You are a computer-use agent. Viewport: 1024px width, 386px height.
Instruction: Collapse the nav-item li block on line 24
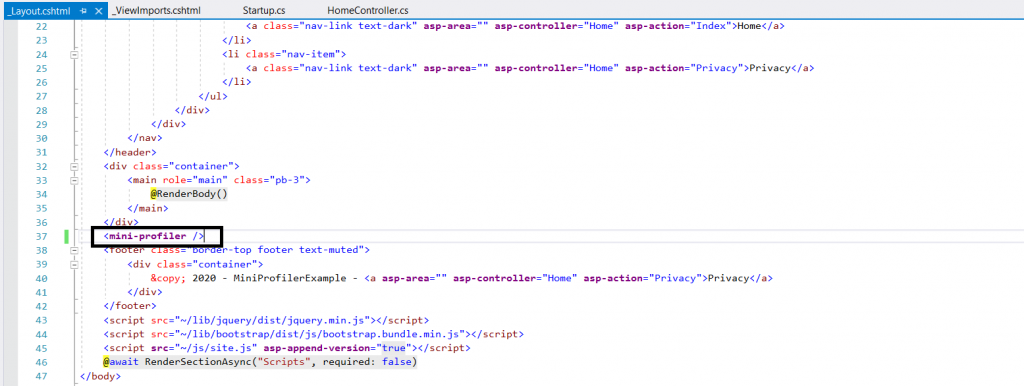74,55
